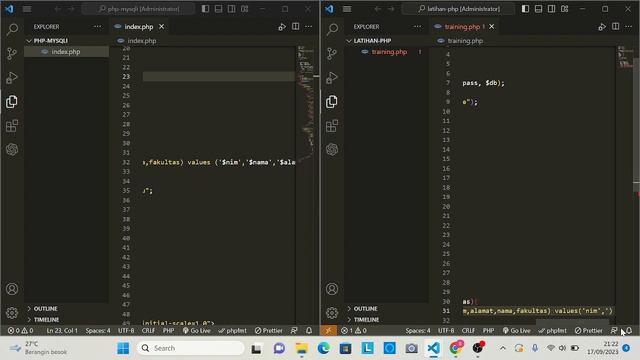Open Explorer more actions in left window
This screenshot has height=360, width=640.
97,27
